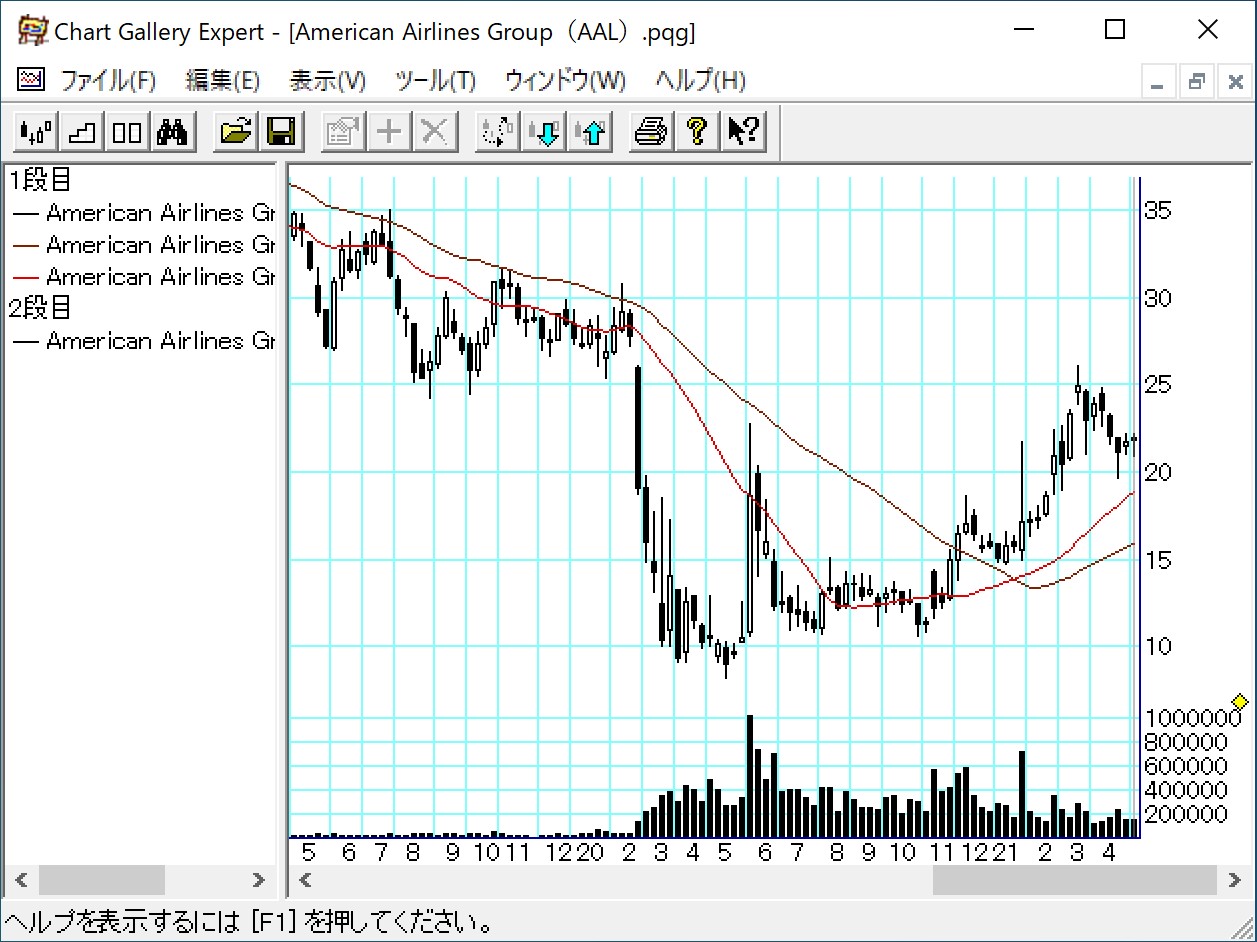
Task: Click the blue up arrow icon
Action: pos(593,132)
